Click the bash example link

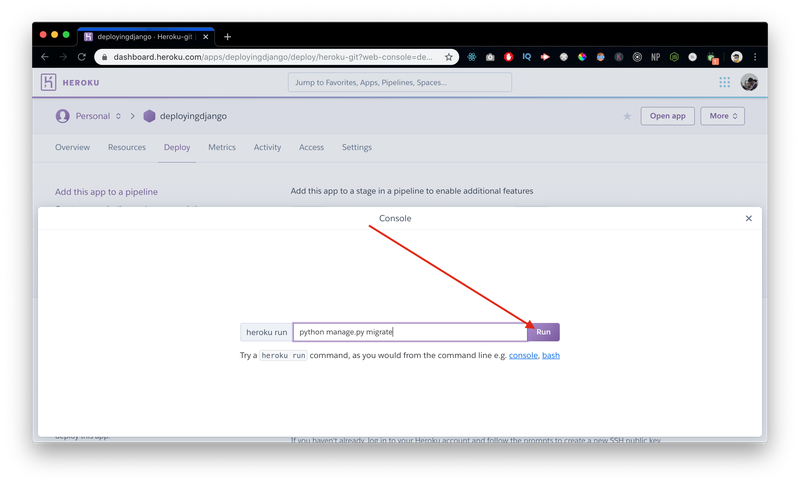[551, 355]
